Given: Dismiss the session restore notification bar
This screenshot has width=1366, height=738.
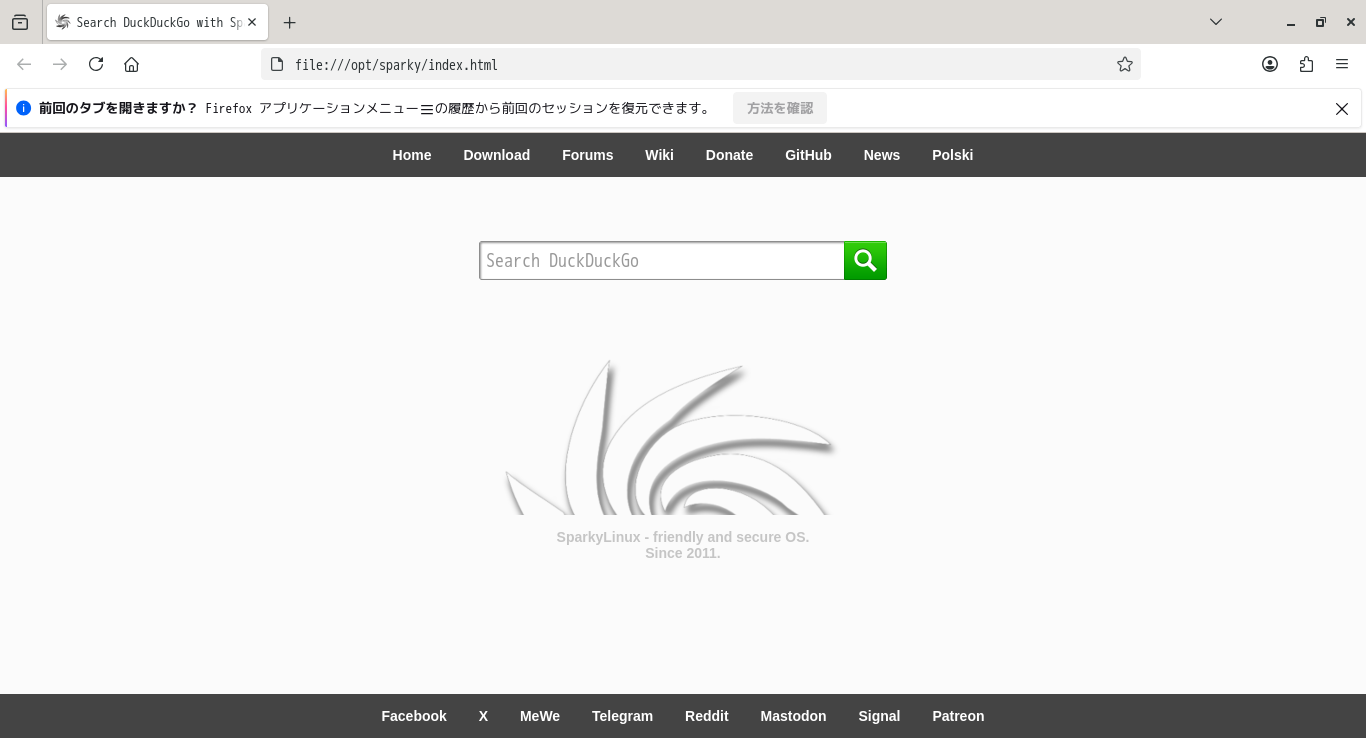Looking at the screenshot, I should [1342, 109].
